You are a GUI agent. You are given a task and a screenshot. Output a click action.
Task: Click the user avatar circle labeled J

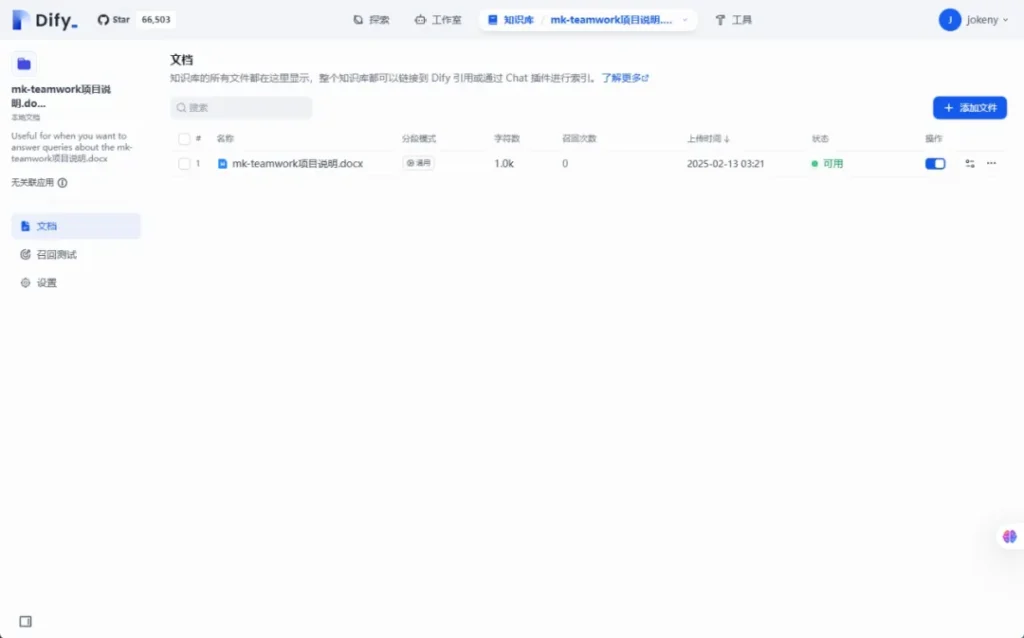pyautogui.click(x=949, y=20)
